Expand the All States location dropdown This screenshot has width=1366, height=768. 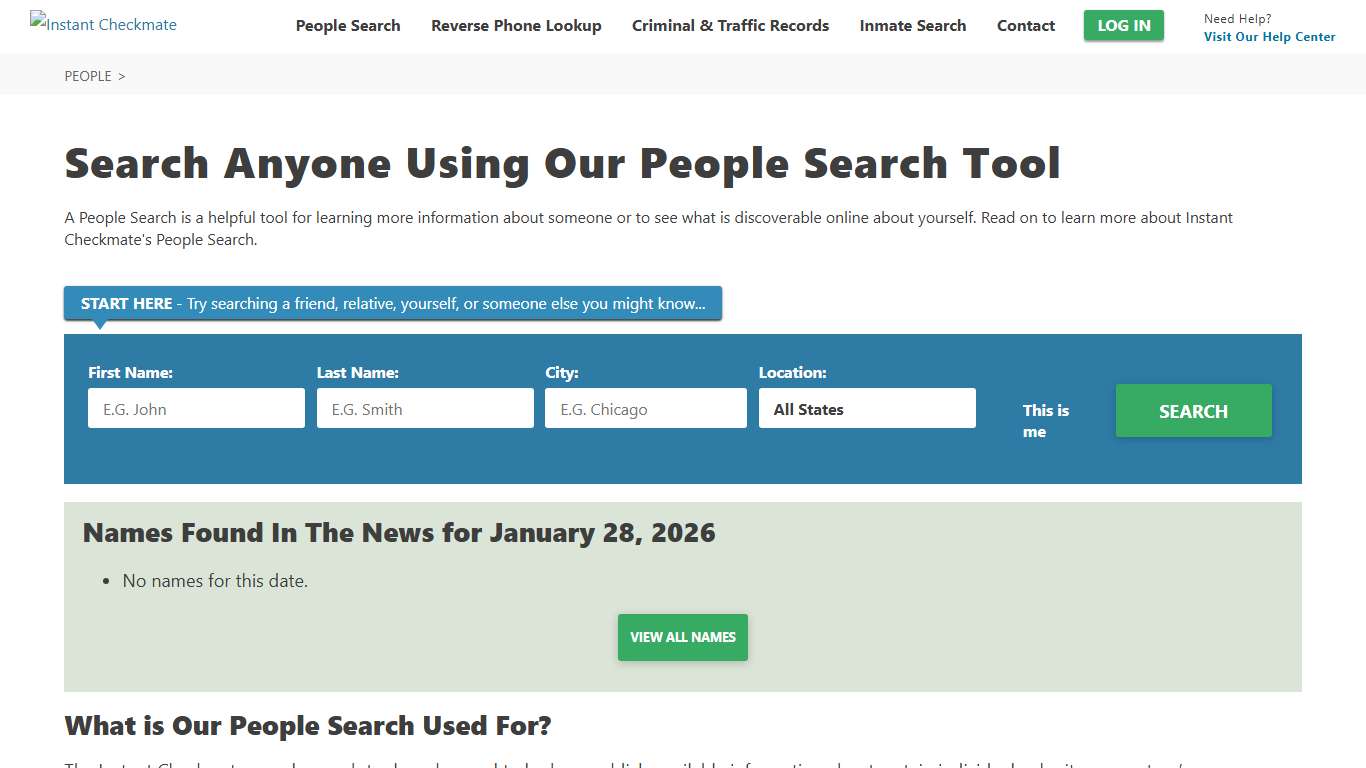pyautogui.click(x=867, y=408)
